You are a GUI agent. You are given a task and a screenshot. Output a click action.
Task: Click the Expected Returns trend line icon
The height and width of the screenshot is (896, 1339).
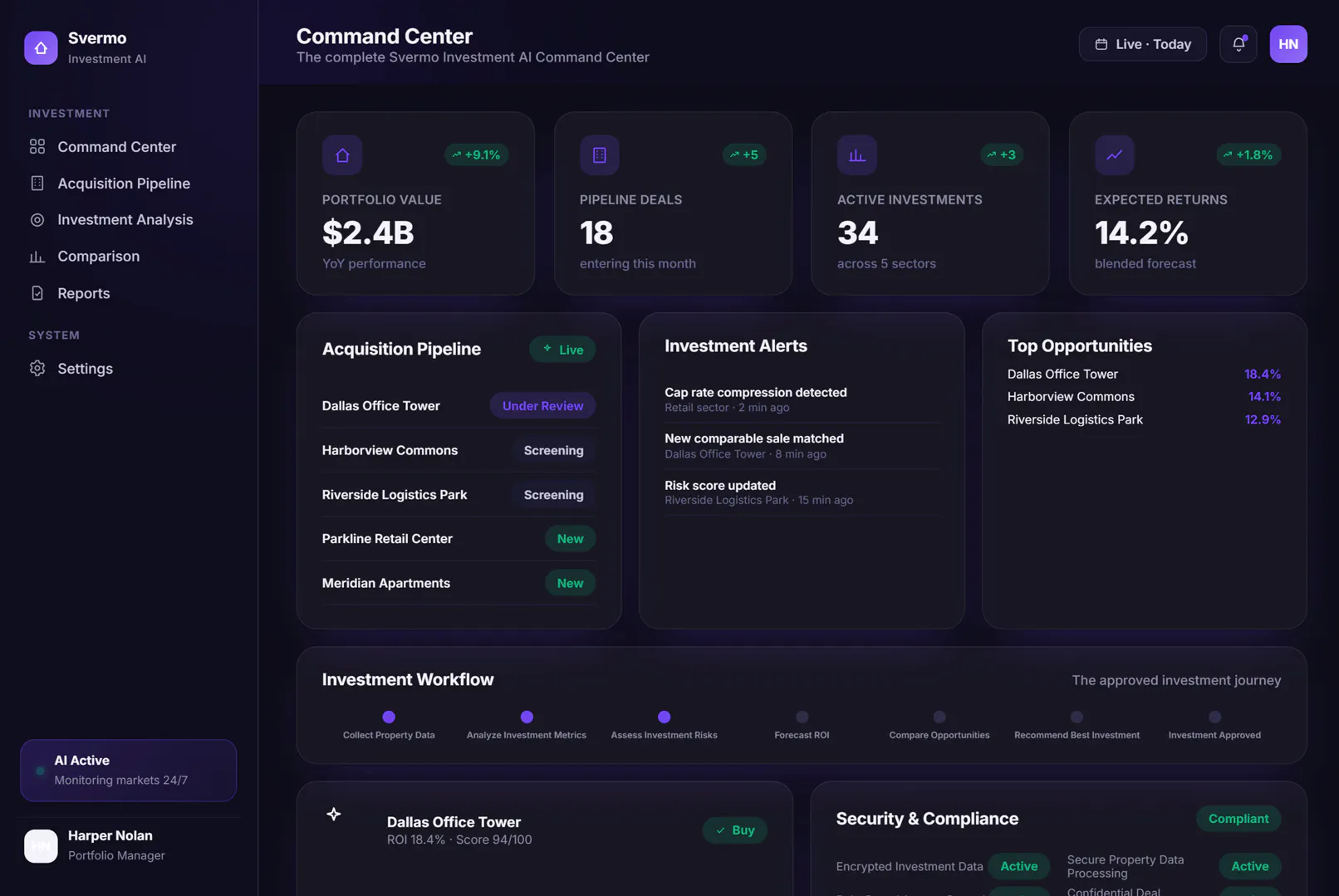tap(1115, 154)
